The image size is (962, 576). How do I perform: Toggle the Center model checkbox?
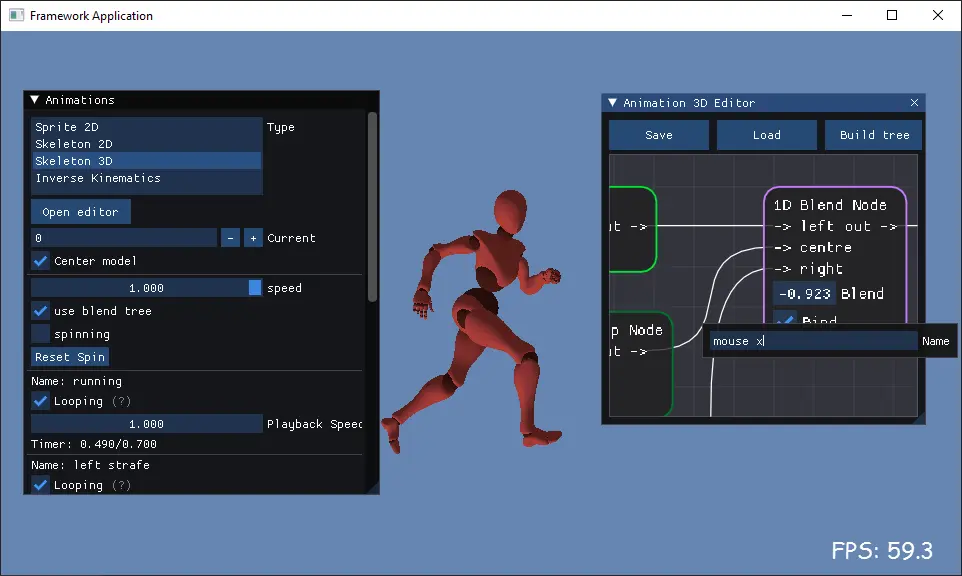[x=40, y=260]
